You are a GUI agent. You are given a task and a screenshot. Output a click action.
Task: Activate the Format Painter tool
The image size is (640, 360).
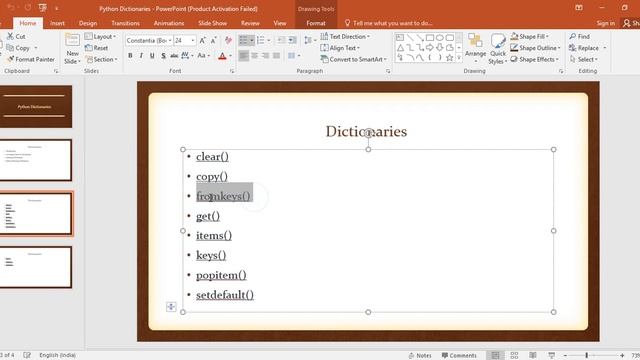(30, 59)
